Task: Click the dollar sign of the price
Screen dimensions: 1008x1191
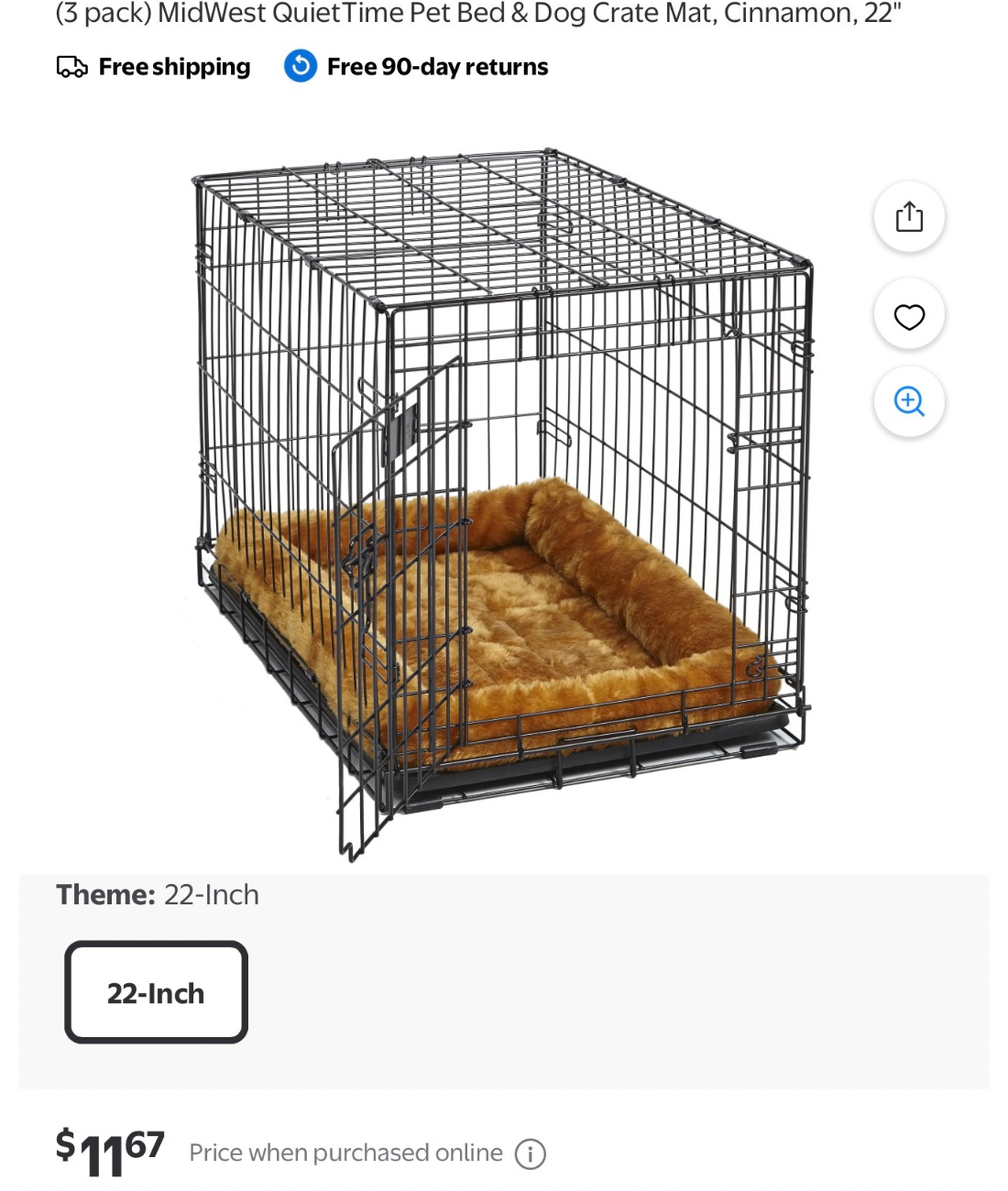Action: click(65, 1143)
